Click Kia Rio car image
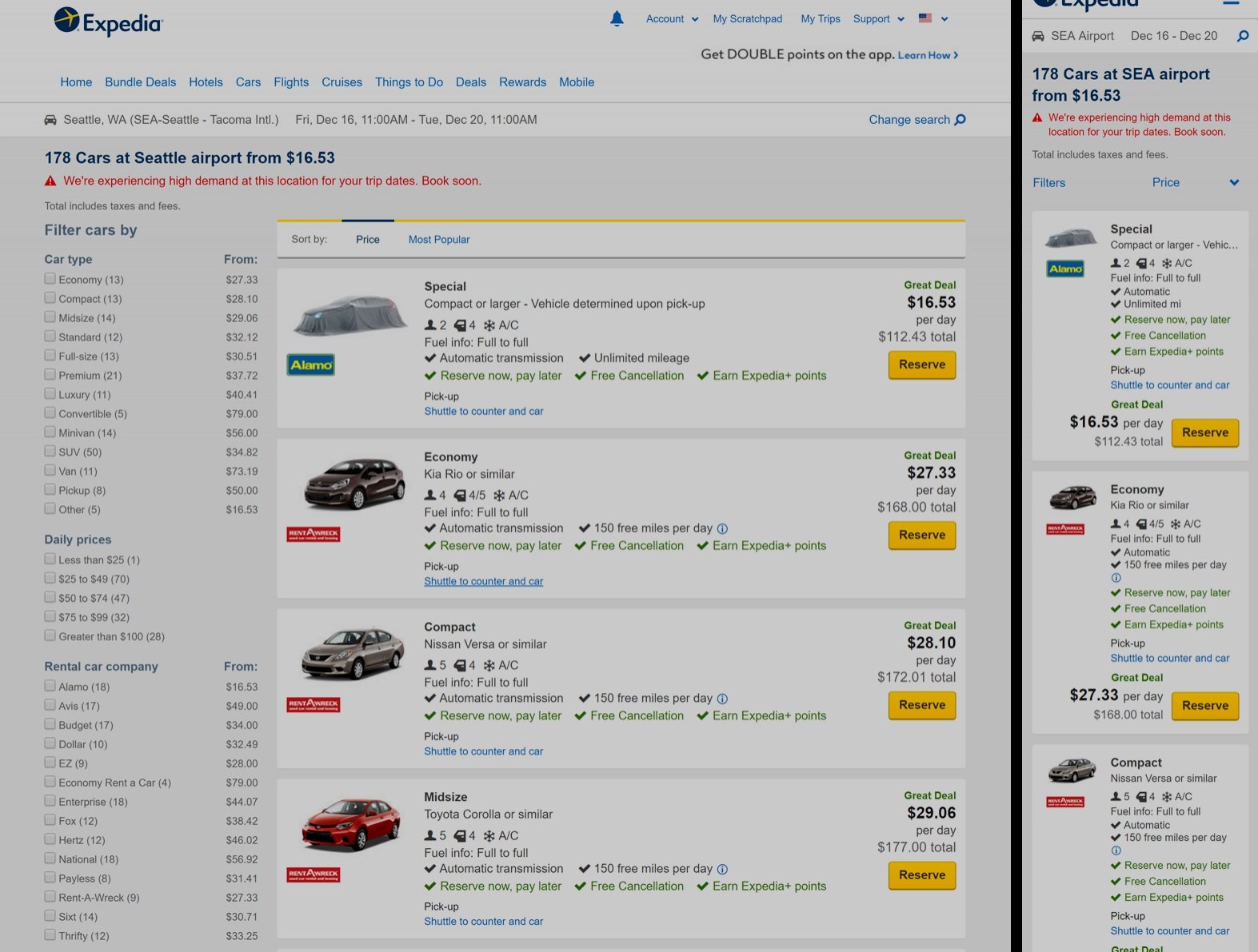The image size is (1258, 952). (x=354, y=484)
